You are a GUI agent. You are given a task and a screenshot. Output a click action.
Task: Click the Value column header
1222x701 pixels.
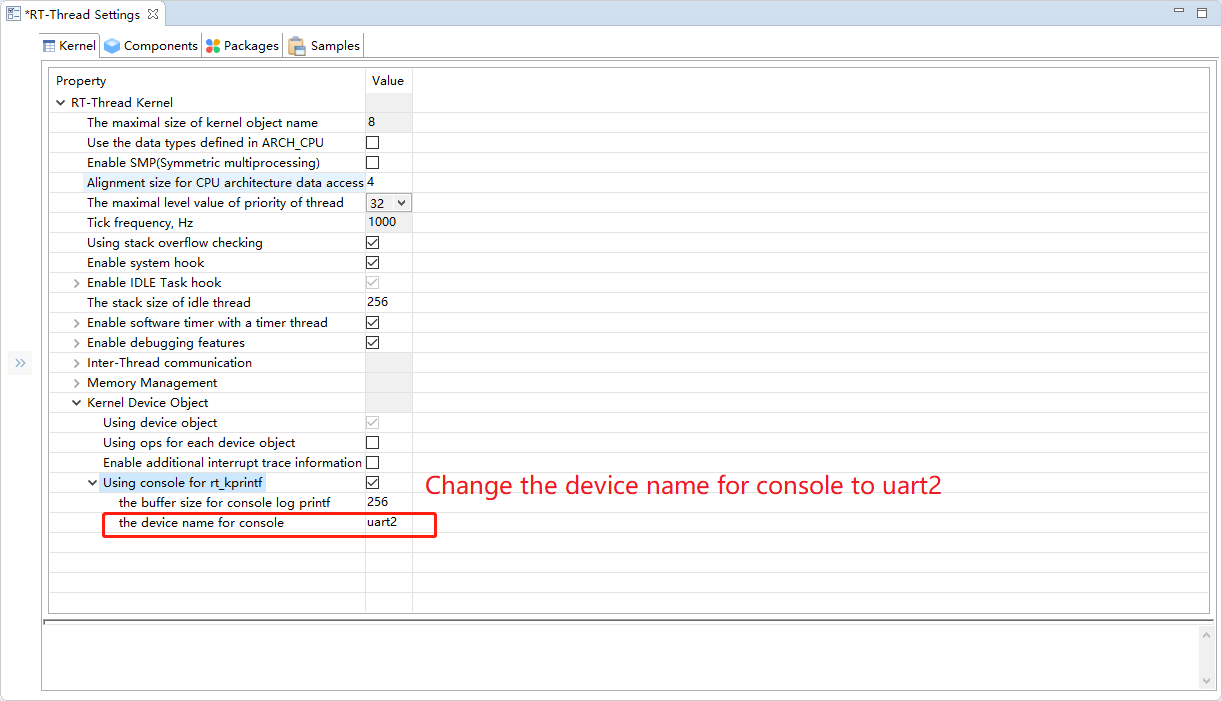[x=388, y=81]
